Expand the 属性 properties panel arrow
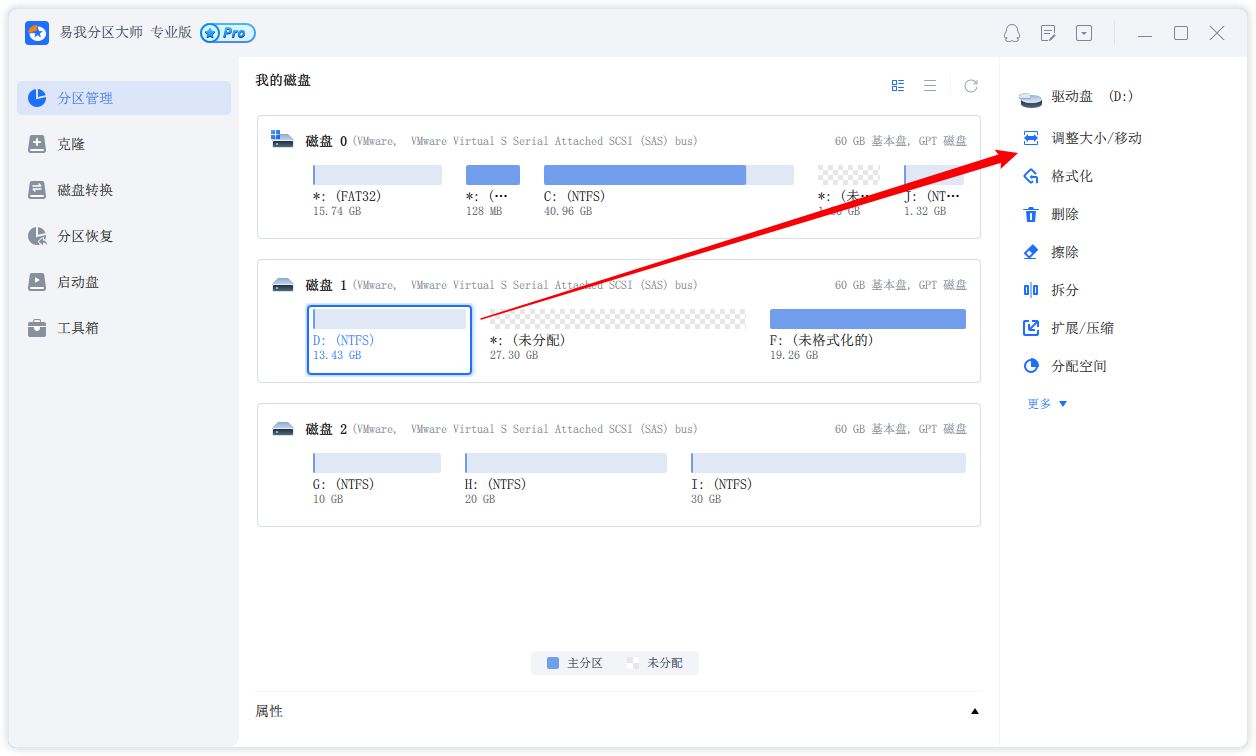Screen dimensions: 1256x756 click(974, 712)
